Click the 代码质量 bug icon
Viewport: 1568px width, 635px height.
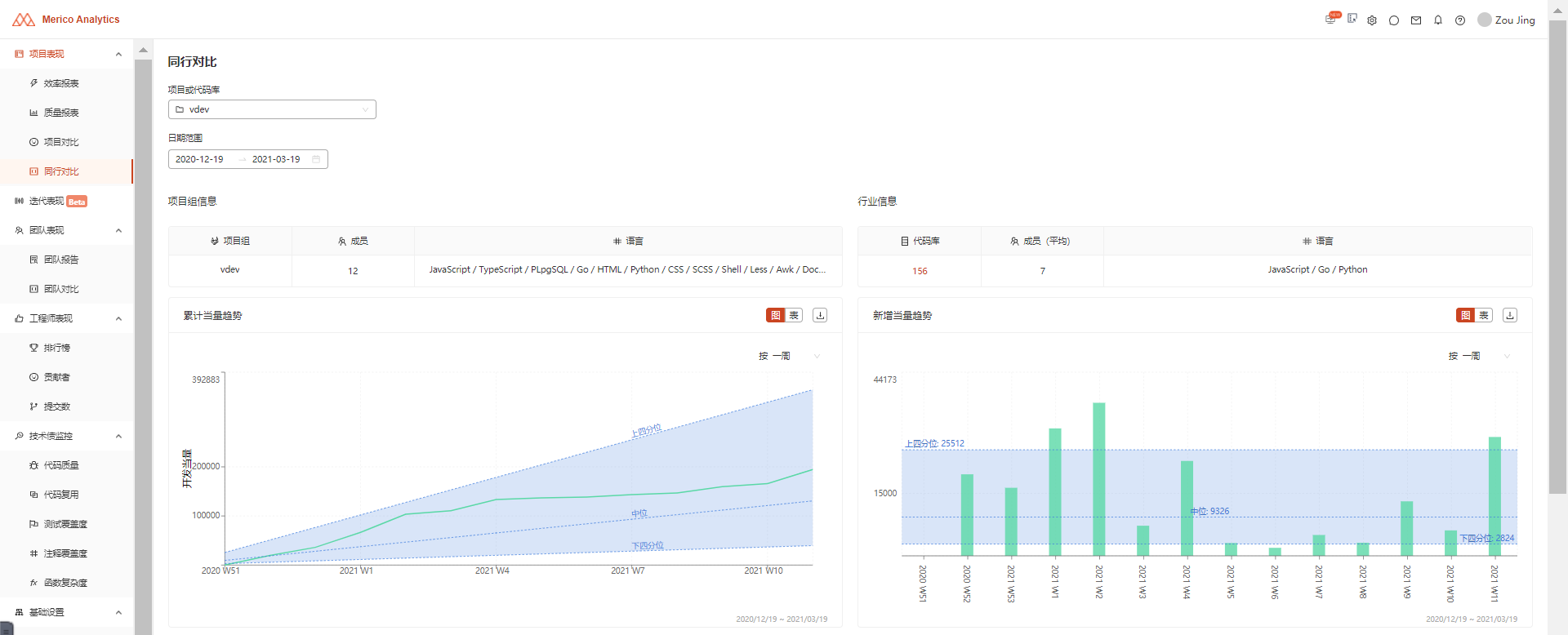tap(33, 465)
